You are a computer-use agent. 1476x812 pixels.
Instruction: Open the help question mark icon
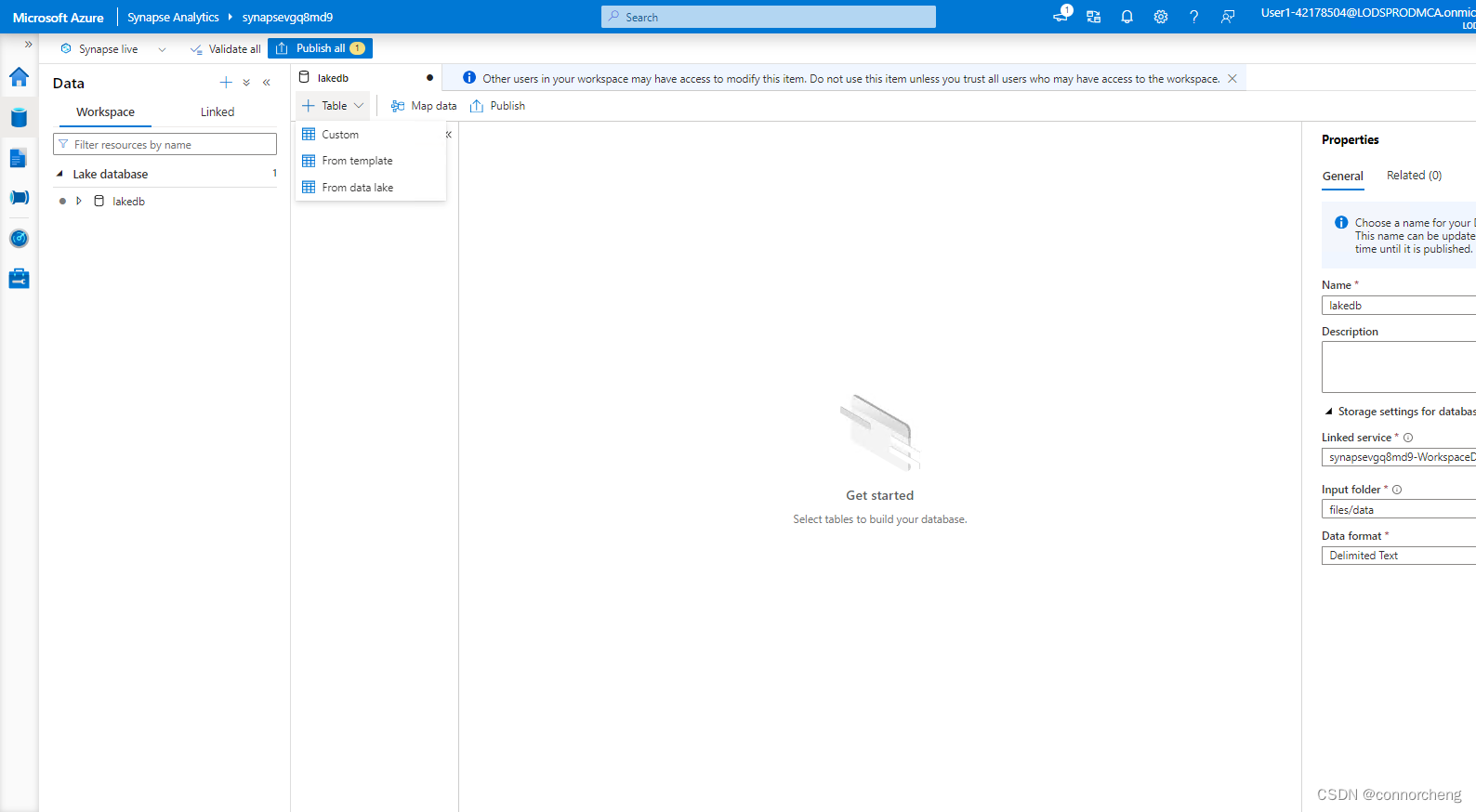[1194, 17]
